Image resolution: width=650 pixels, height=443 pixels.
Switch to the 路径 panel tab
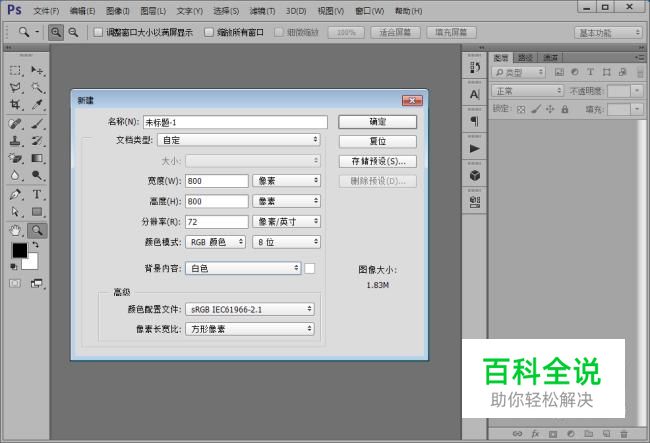pos(526,58)
